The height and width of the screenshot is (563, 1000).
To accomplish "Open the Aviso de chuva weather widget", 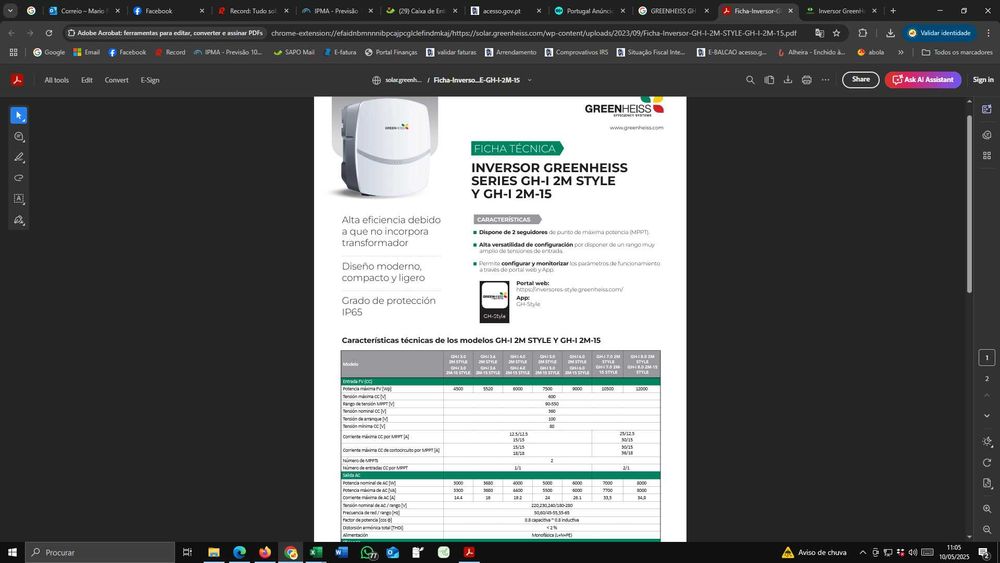I will (x=814, y=552).
